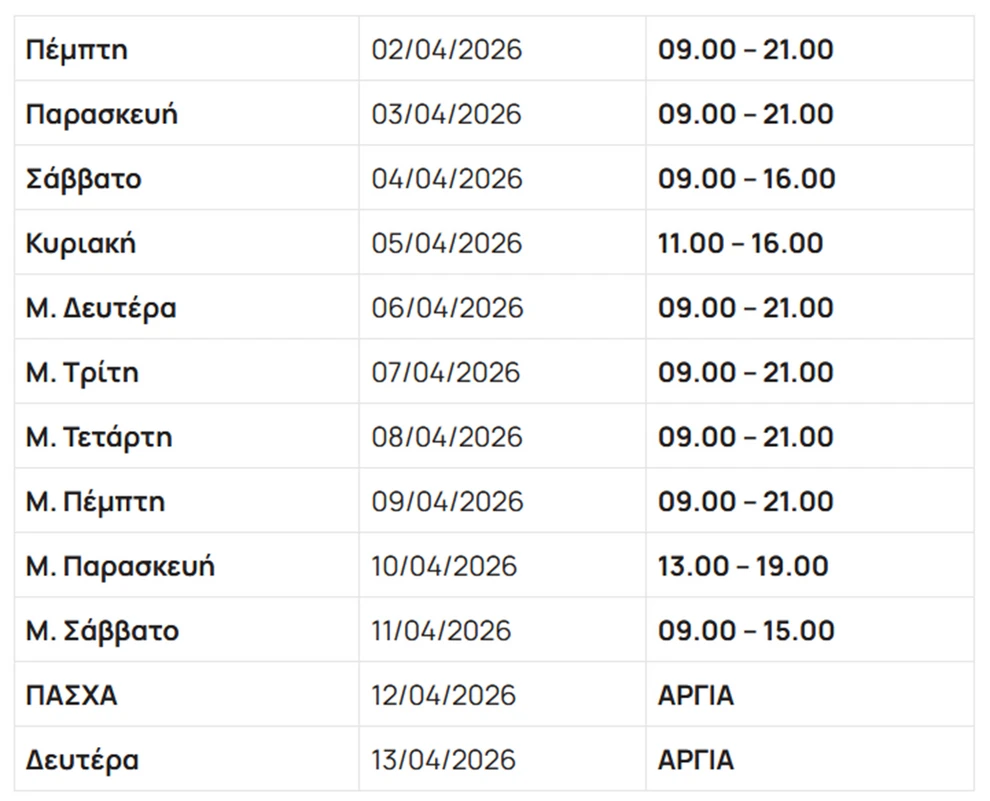The width and height of the screenshot is (990, 801).
Task: Click the date 04/04/2026
Action: 446,179
